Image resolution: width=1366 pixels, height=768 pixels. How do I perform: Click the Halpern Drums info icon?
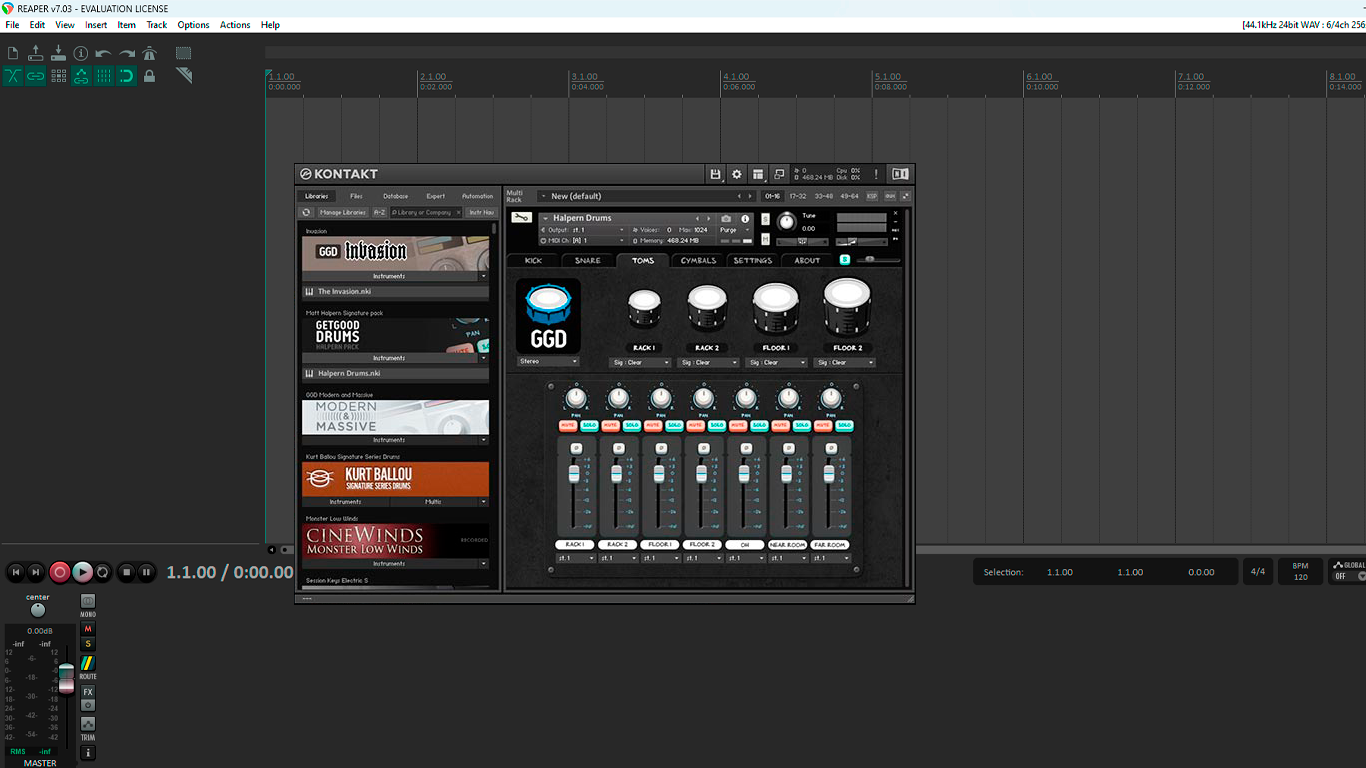(x=745, y=219)
